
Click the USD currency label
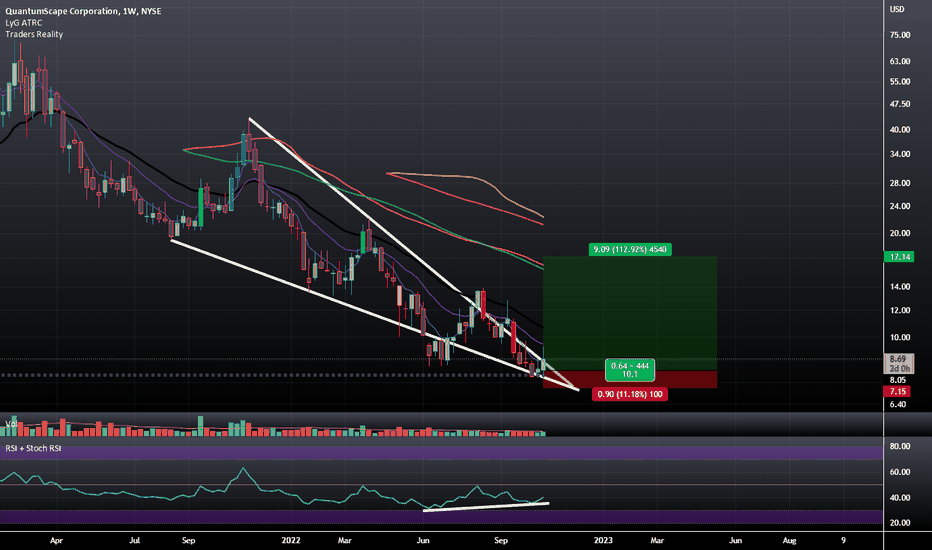897,9
